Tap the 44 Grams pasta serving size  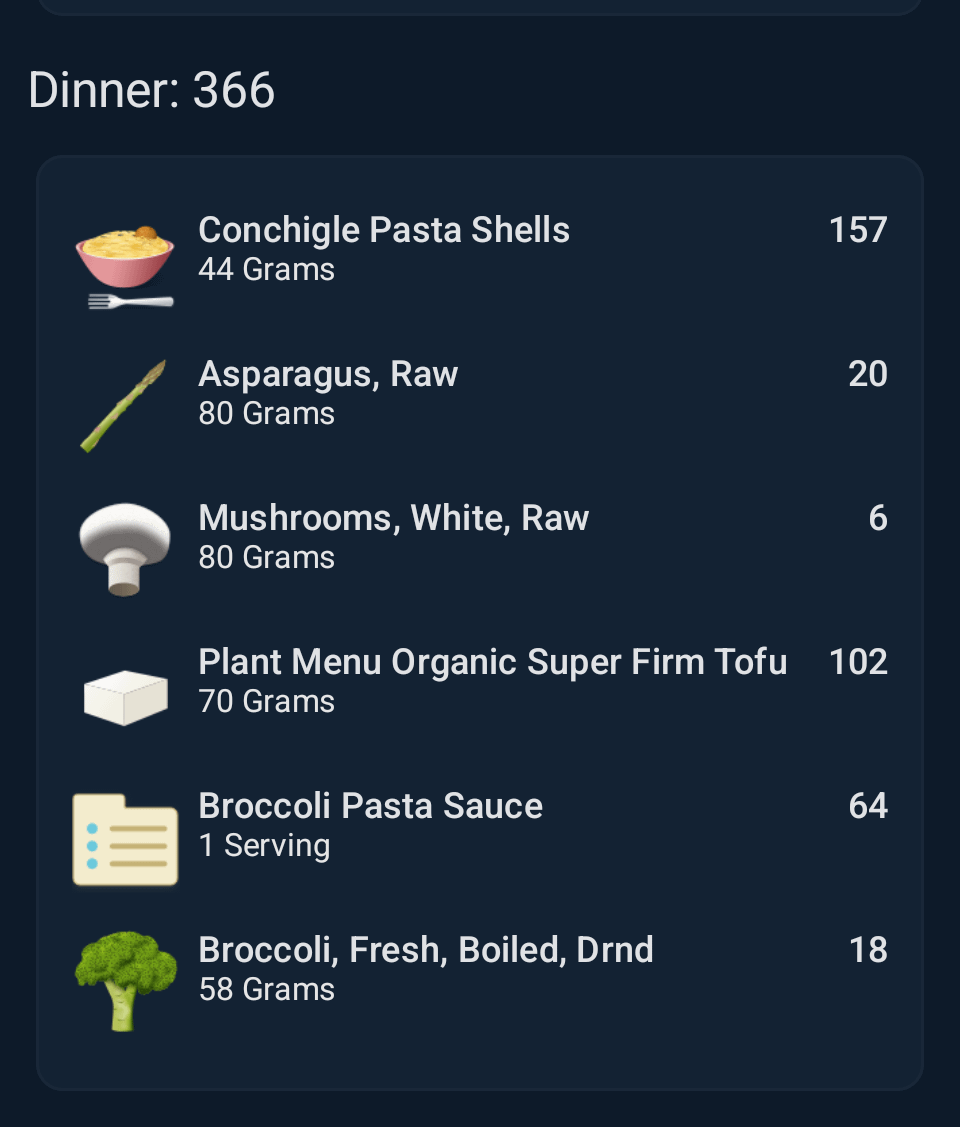click(x=266, y=270)
